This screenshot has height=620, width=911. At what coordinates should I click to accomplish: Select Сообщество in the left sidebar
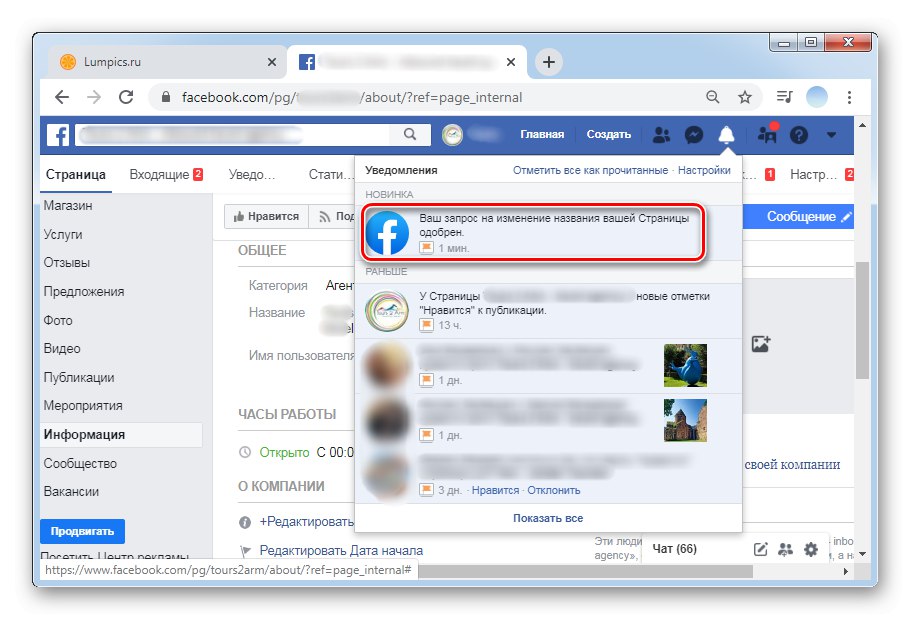point(80,463)
